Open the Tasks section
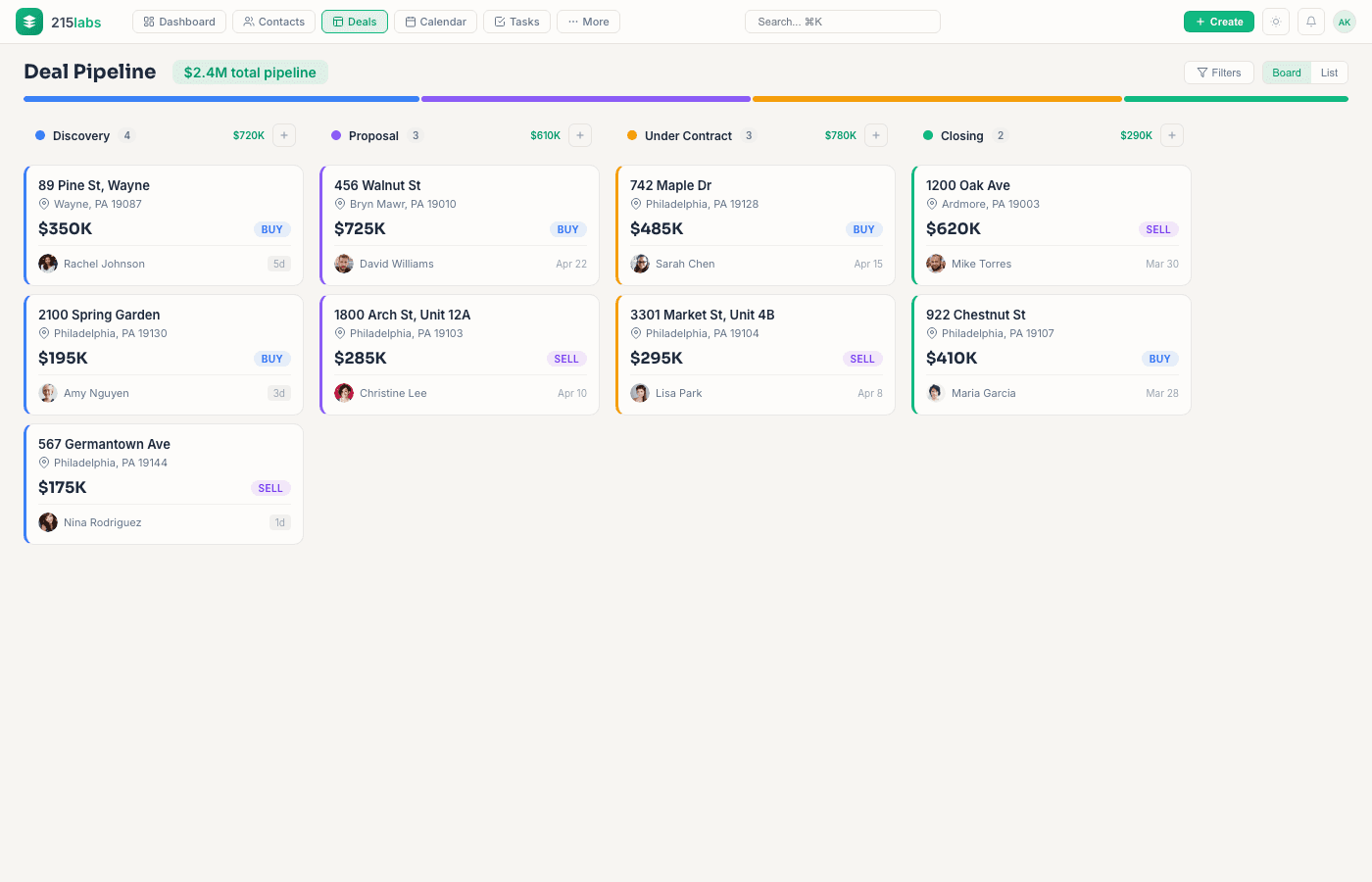The image size is (1372, 882). coord(516,21)
